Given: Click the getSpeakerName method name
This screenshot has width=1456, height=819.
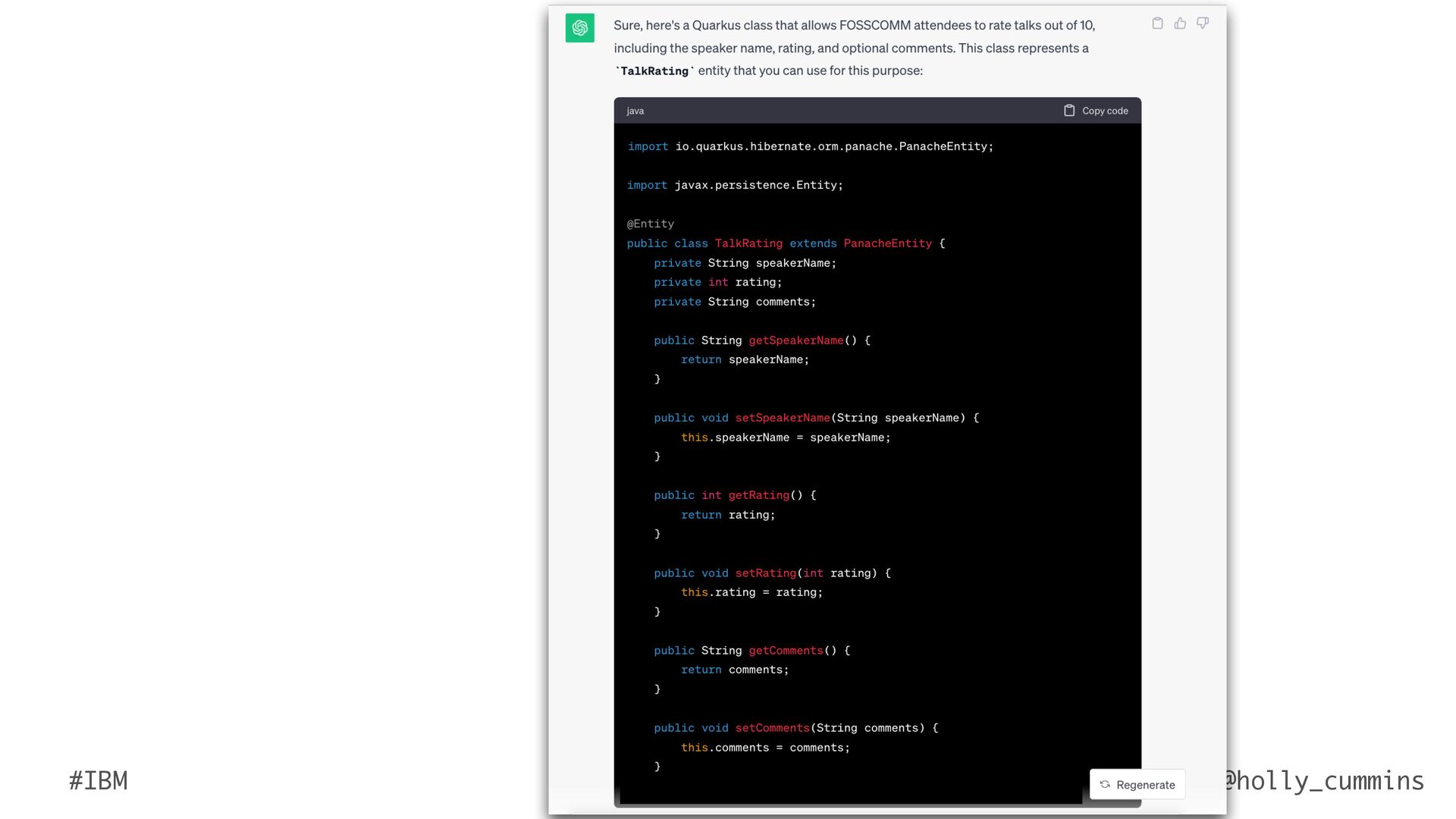Looking at the screenshot, I should (795, 340).
